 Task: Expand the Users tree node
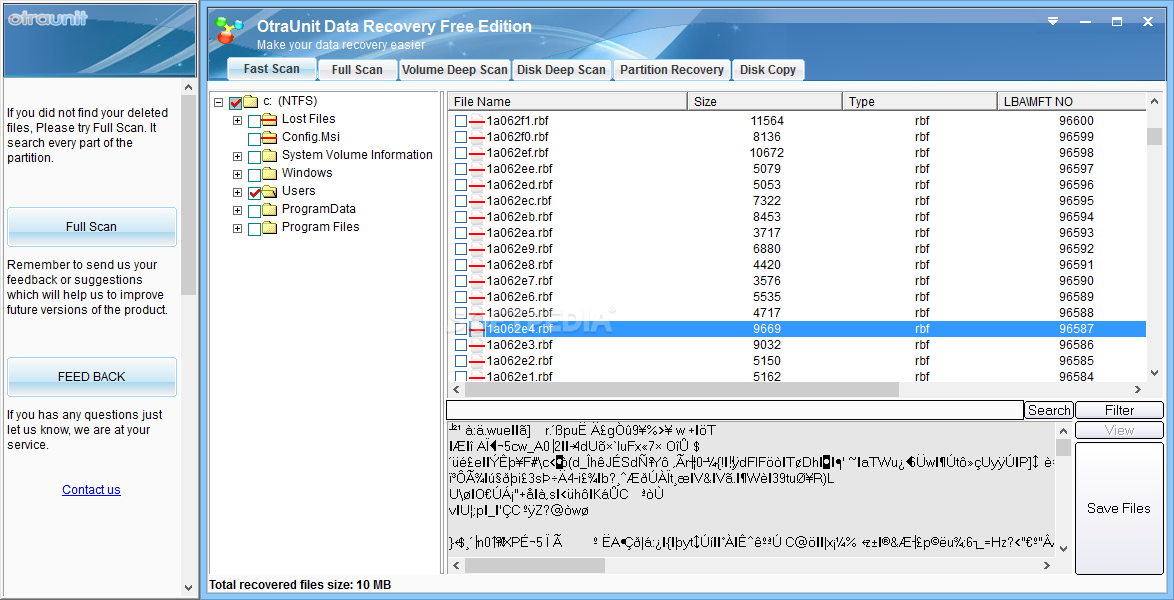coord(237,192)
